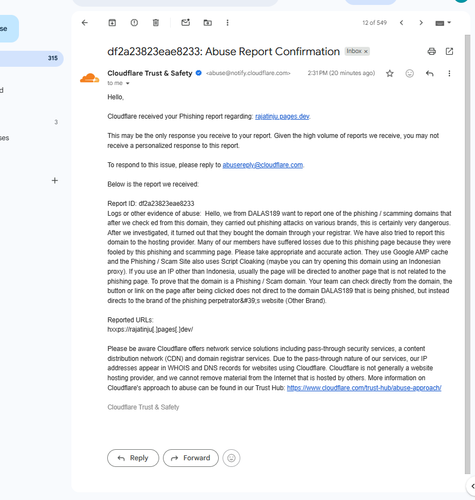Click the Cloudflare sender avatar logo
The image size is (475, 500).
(89, 78)
